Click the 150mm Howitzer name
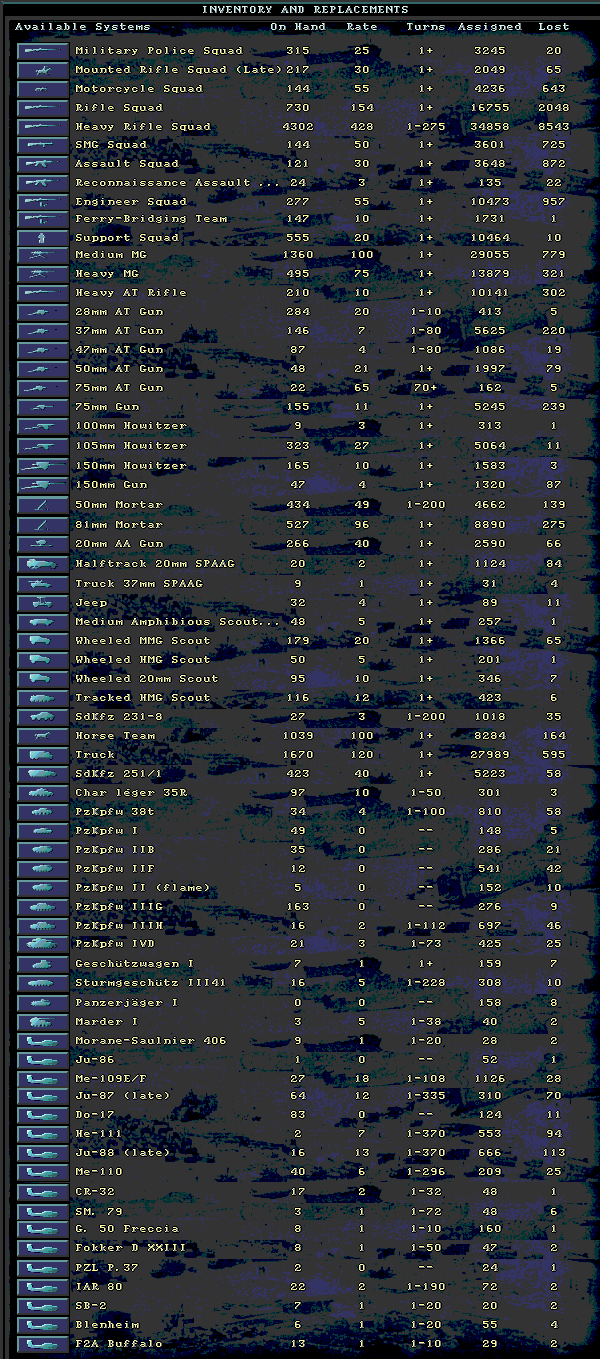 pos(131,466)
